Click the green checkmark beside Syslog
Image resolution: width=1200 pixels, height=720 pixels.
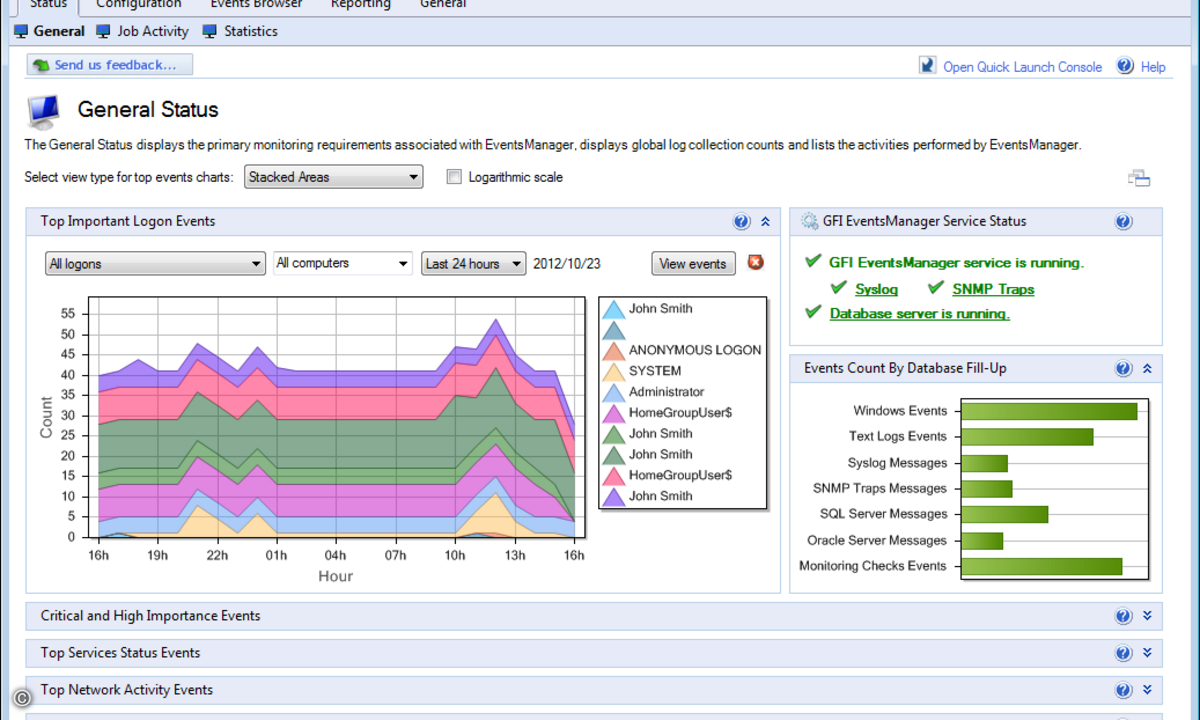point(839,288)
